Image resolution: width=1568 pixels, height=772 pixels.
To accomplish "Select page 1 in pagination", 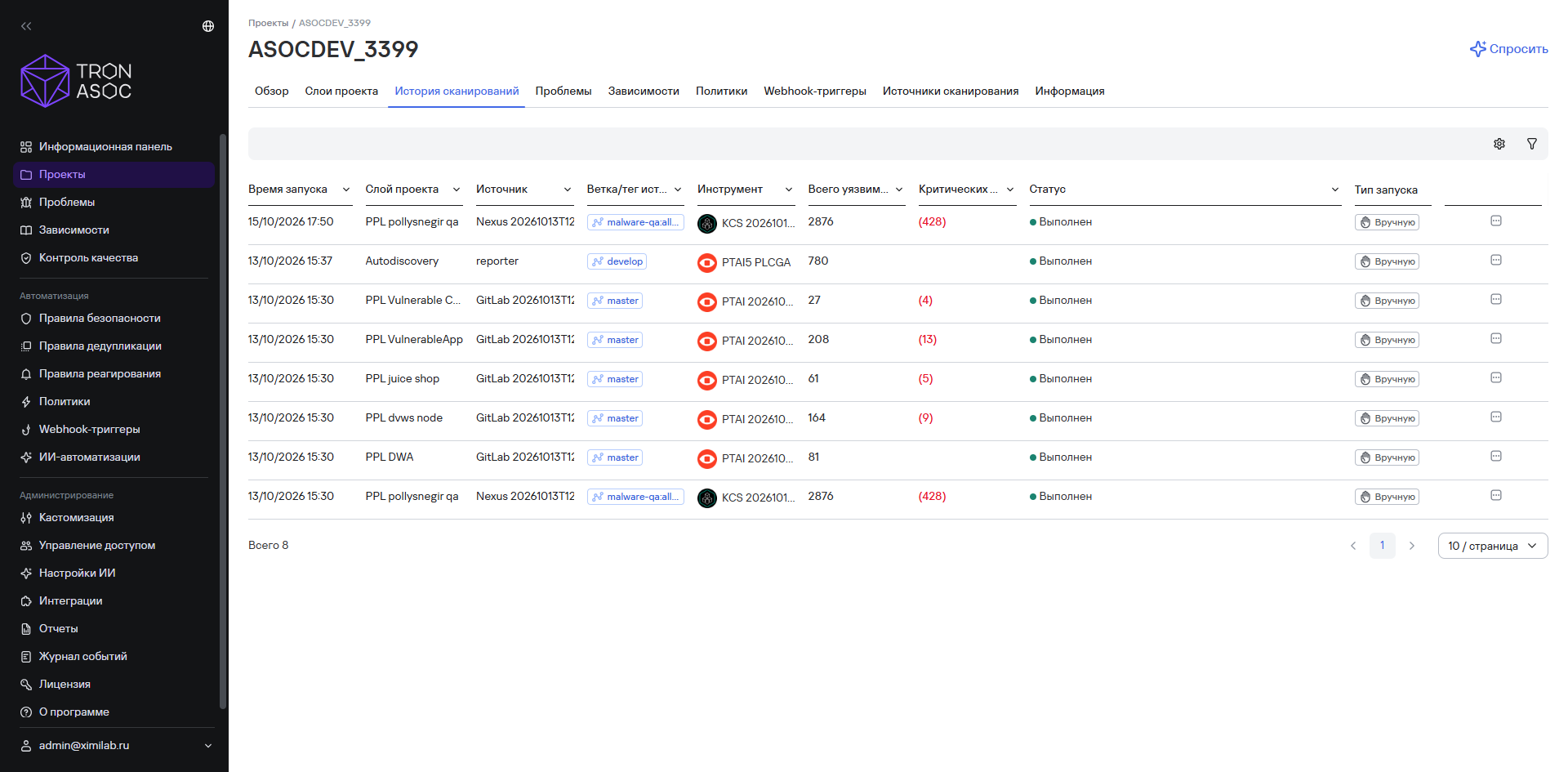I will (x=1383, y=546).
